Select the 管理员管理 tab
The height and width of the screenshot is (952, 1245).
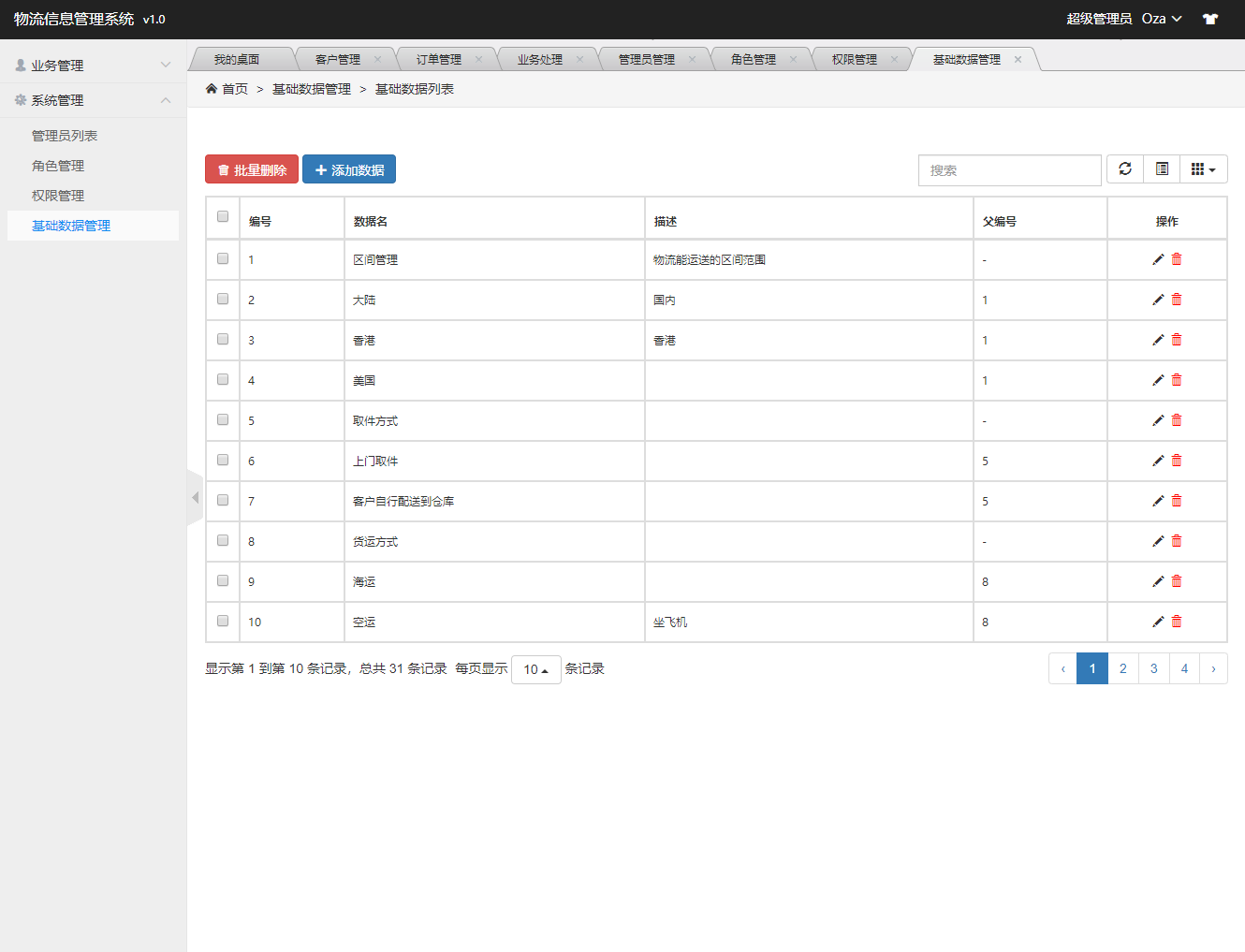pos(647,59)
